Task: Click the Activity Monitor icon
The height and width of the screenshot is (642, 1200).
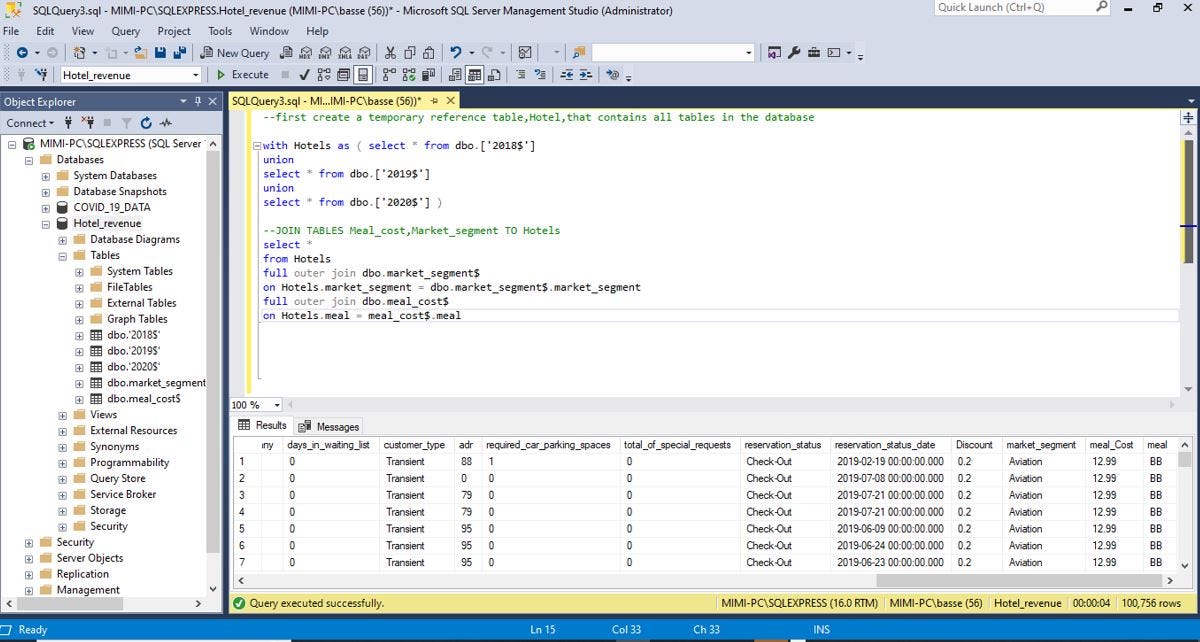Action: (x=525, y=52)
